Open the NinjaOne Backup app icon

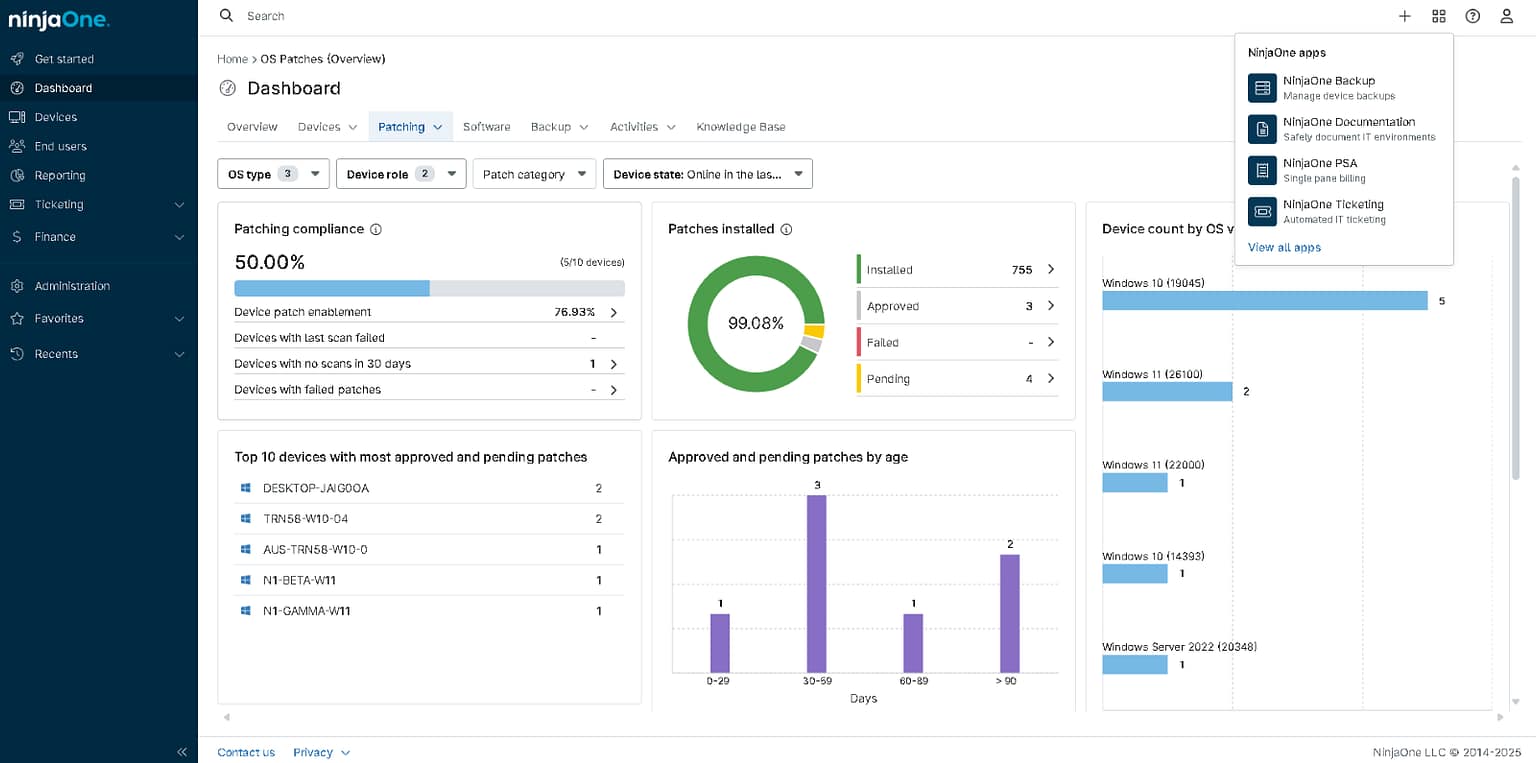[x=1262, y=88]
